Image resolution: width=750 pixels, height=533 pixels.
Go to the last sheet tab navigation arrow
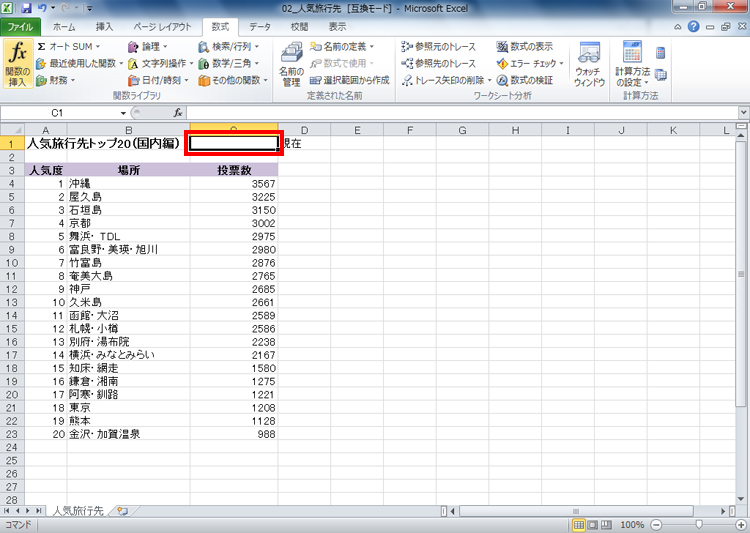point(39,511)
